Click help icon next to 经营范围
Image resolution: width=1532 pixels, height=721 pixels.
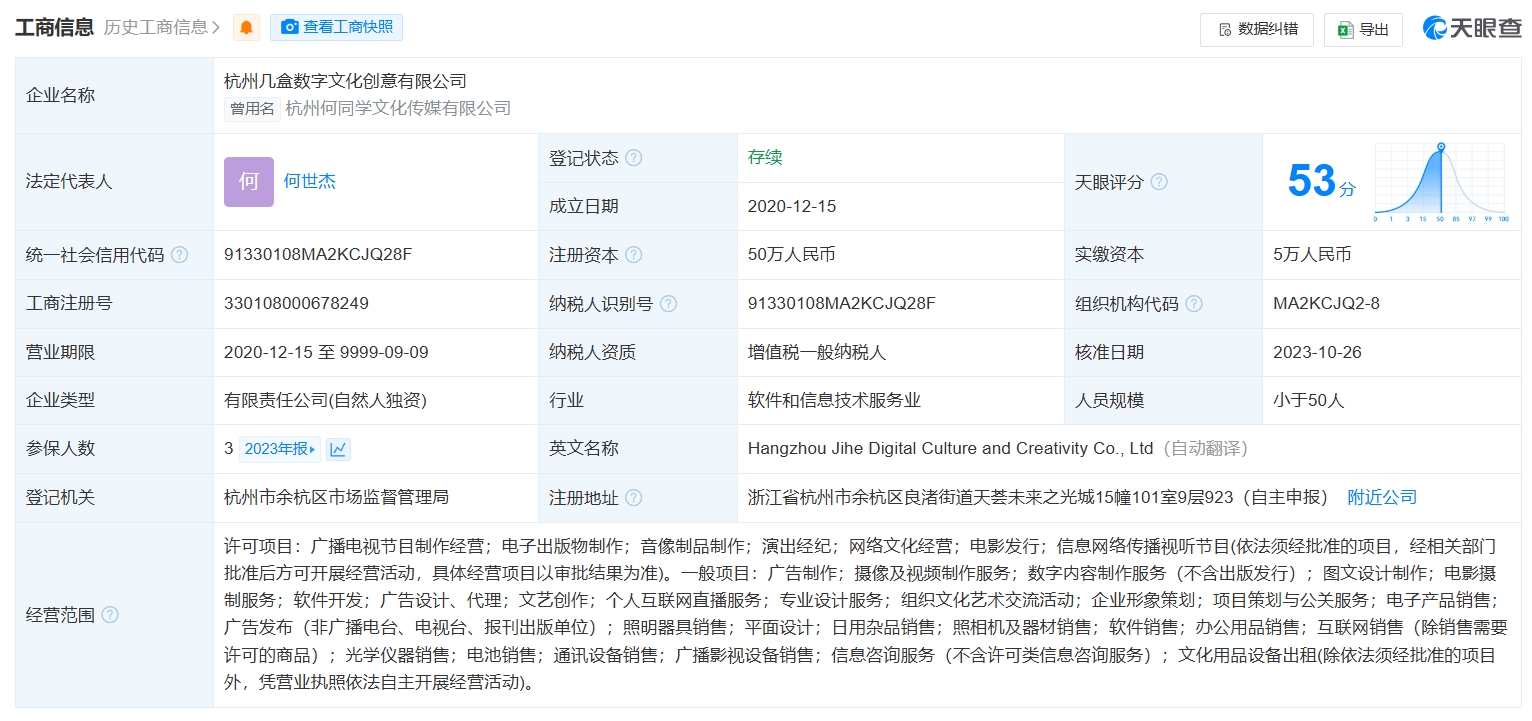(x=110, y=615)
